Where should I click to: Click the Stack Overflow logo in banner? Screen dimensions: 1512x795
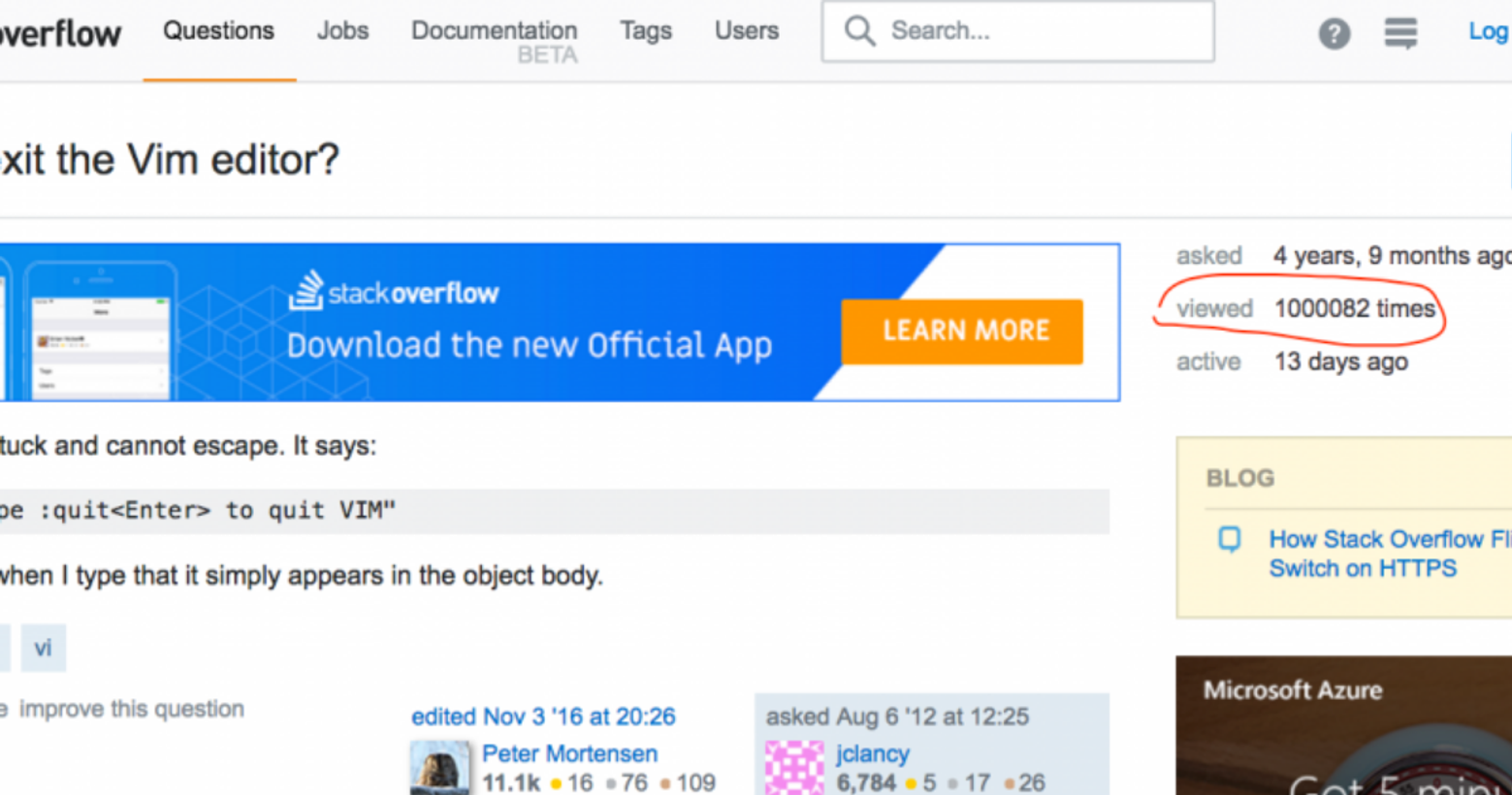click(x=394, y=291)
